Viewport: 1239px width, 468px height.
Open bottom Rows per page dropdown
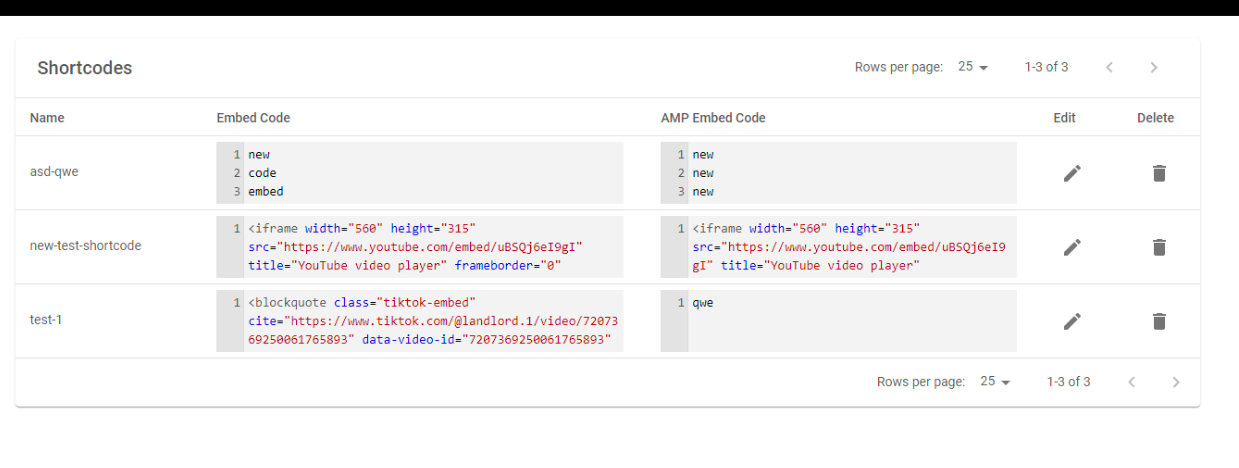pyautogui.click(x=995, y=382)
